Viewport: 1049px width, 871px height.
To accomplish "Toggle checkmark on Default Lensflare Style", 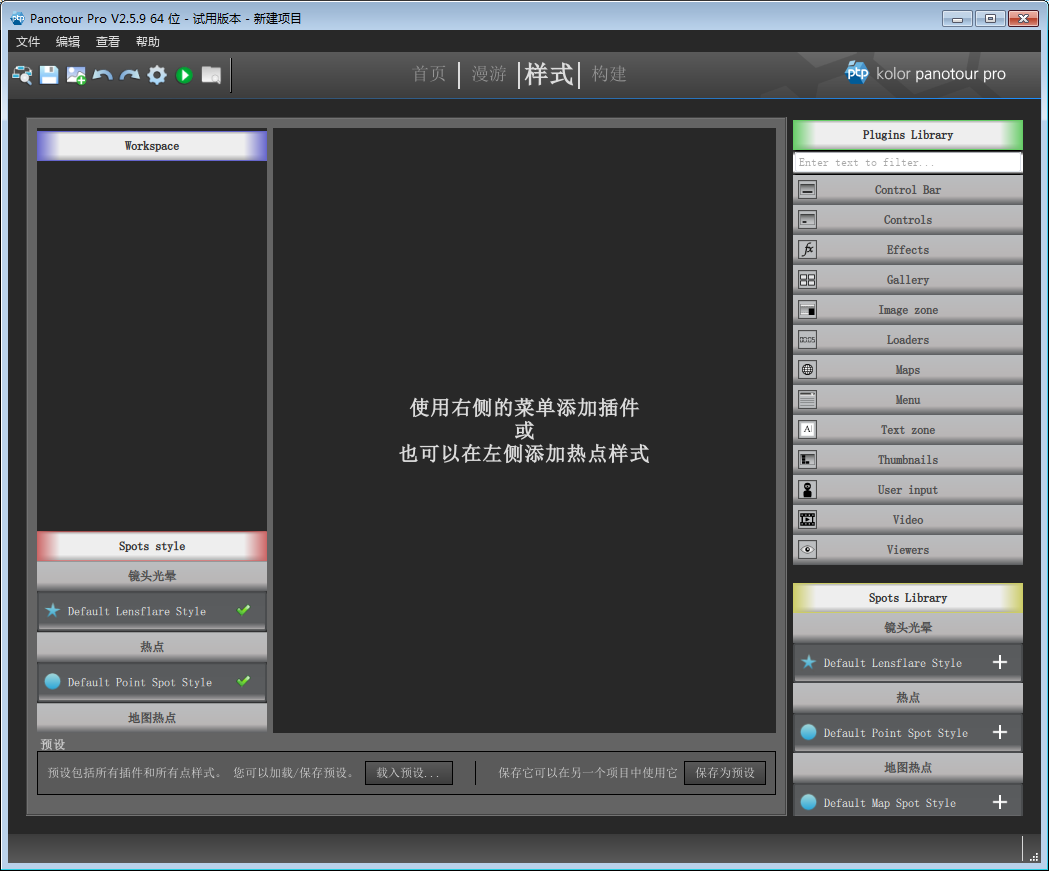I will coord(244,610).
